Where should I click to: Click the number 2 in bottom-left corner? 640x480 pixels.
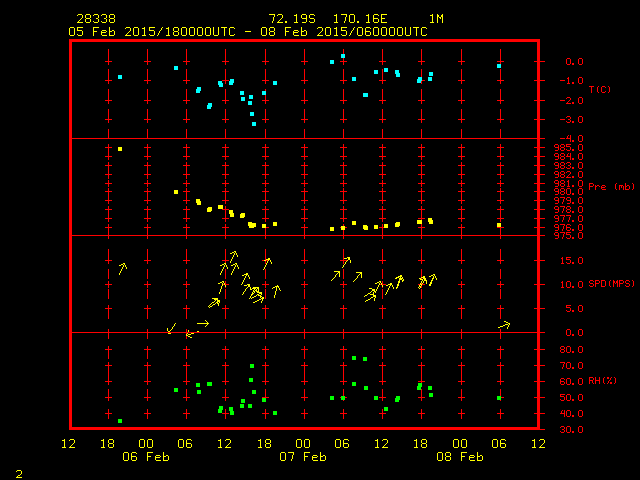pos(19,472)
